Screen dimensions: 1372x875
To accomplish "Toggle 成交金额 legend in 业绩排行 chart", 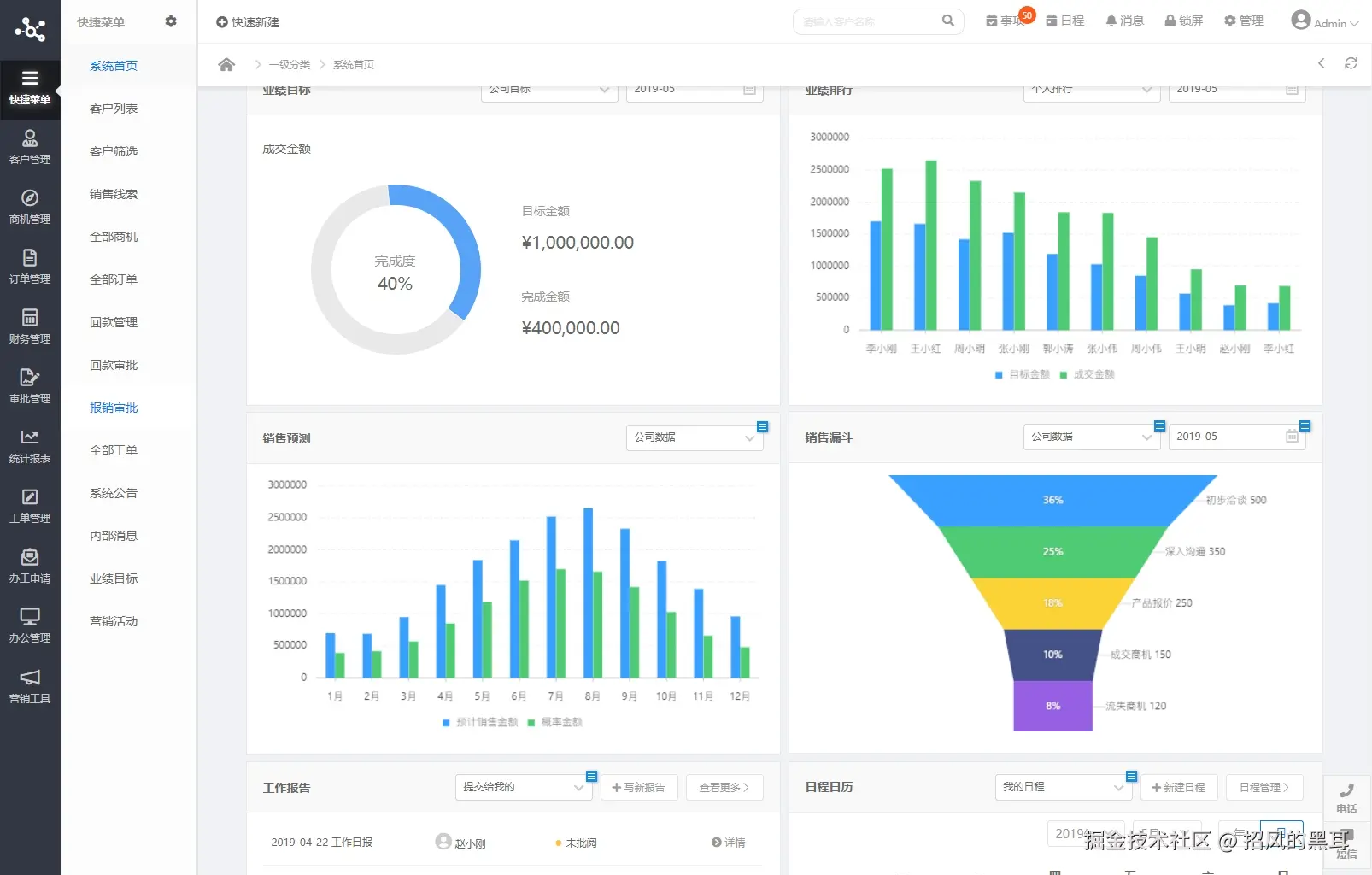I will click(x=1088, y=375).
